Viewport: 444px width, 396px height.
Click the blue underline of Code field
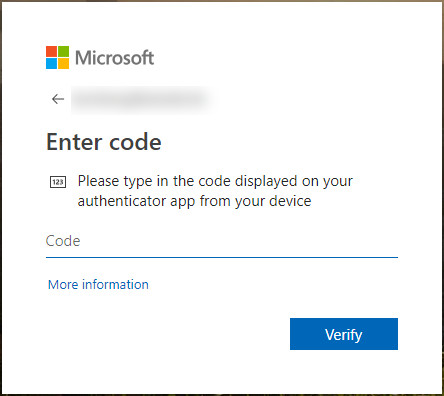222,257
